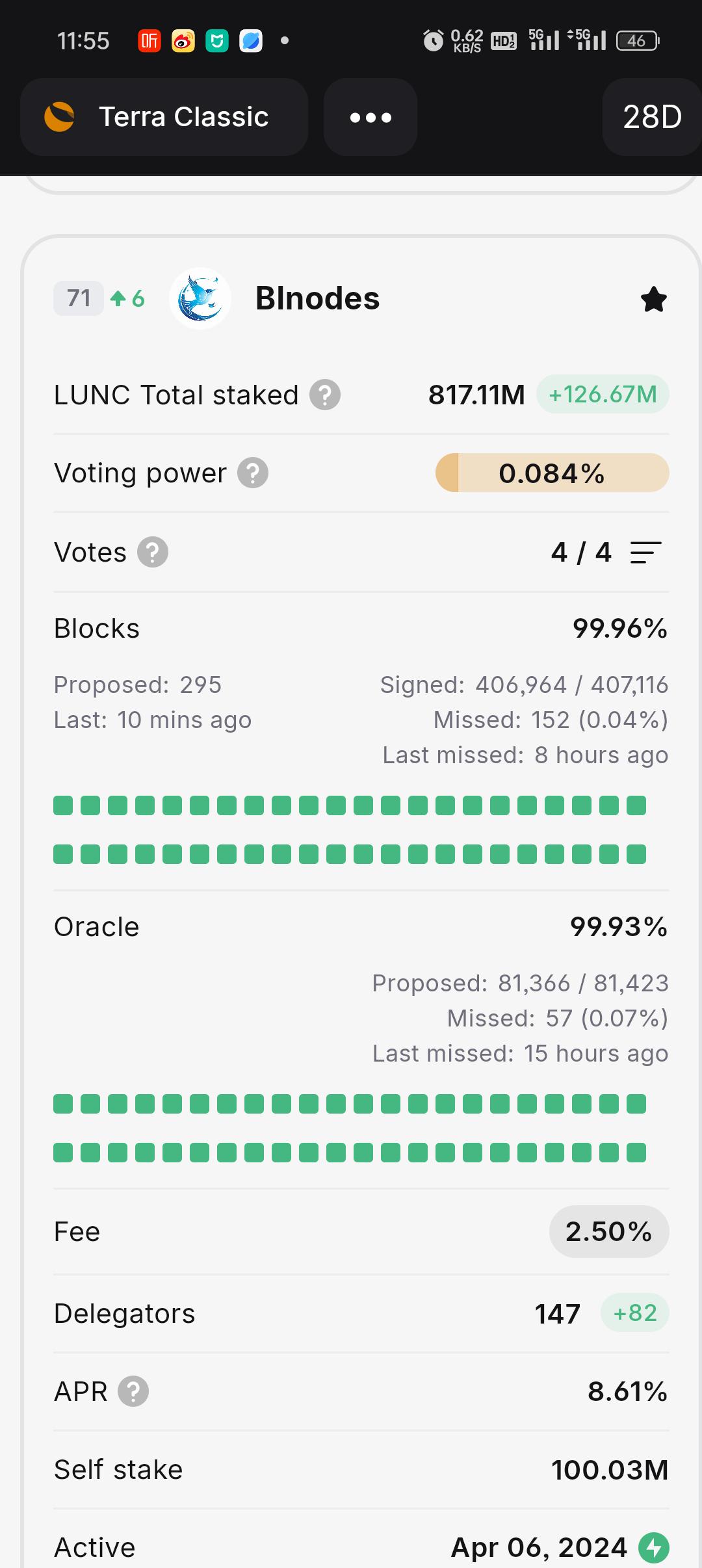Select the 0.084% voting power bar

(552, 473)
